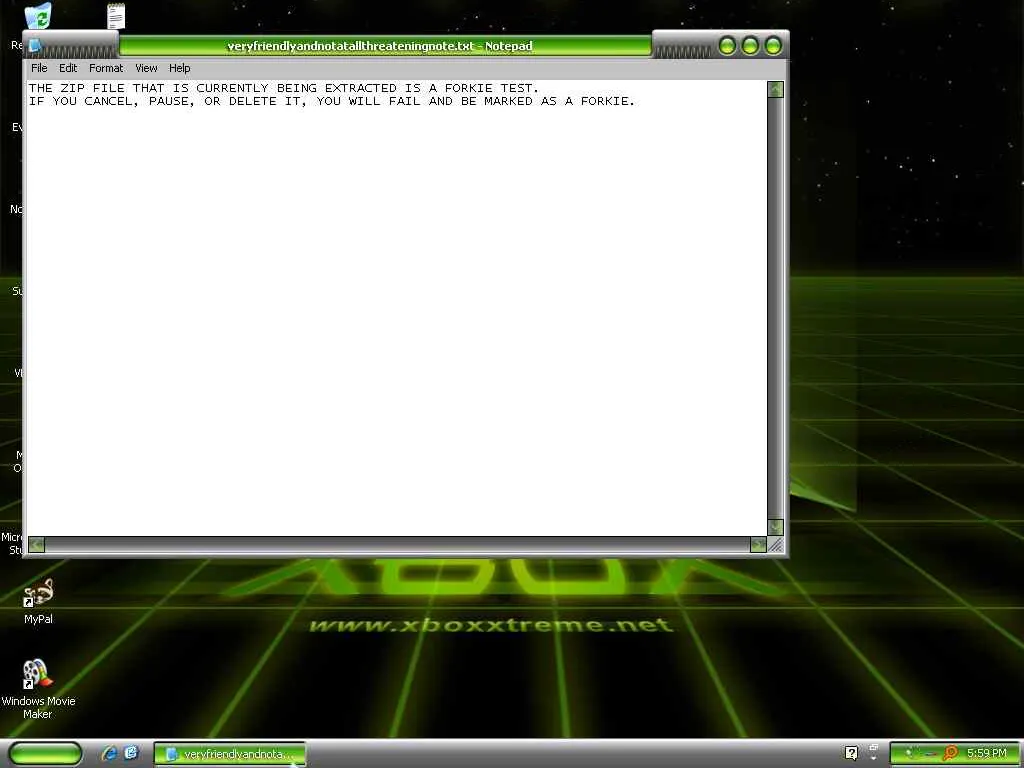Open the Help menu in Notepad
1024x768 pixels.
point(180,68)
